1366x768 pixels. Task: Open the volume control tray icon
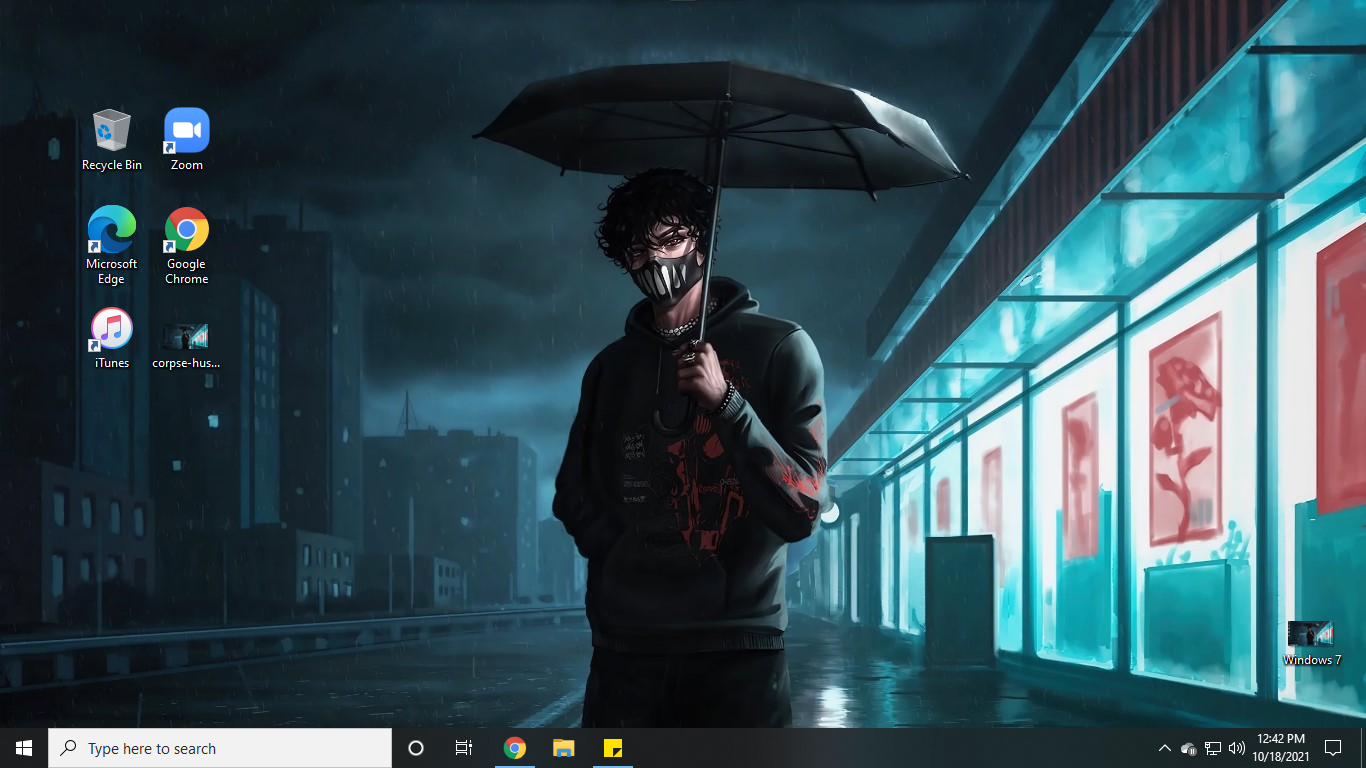point(1237,748)
